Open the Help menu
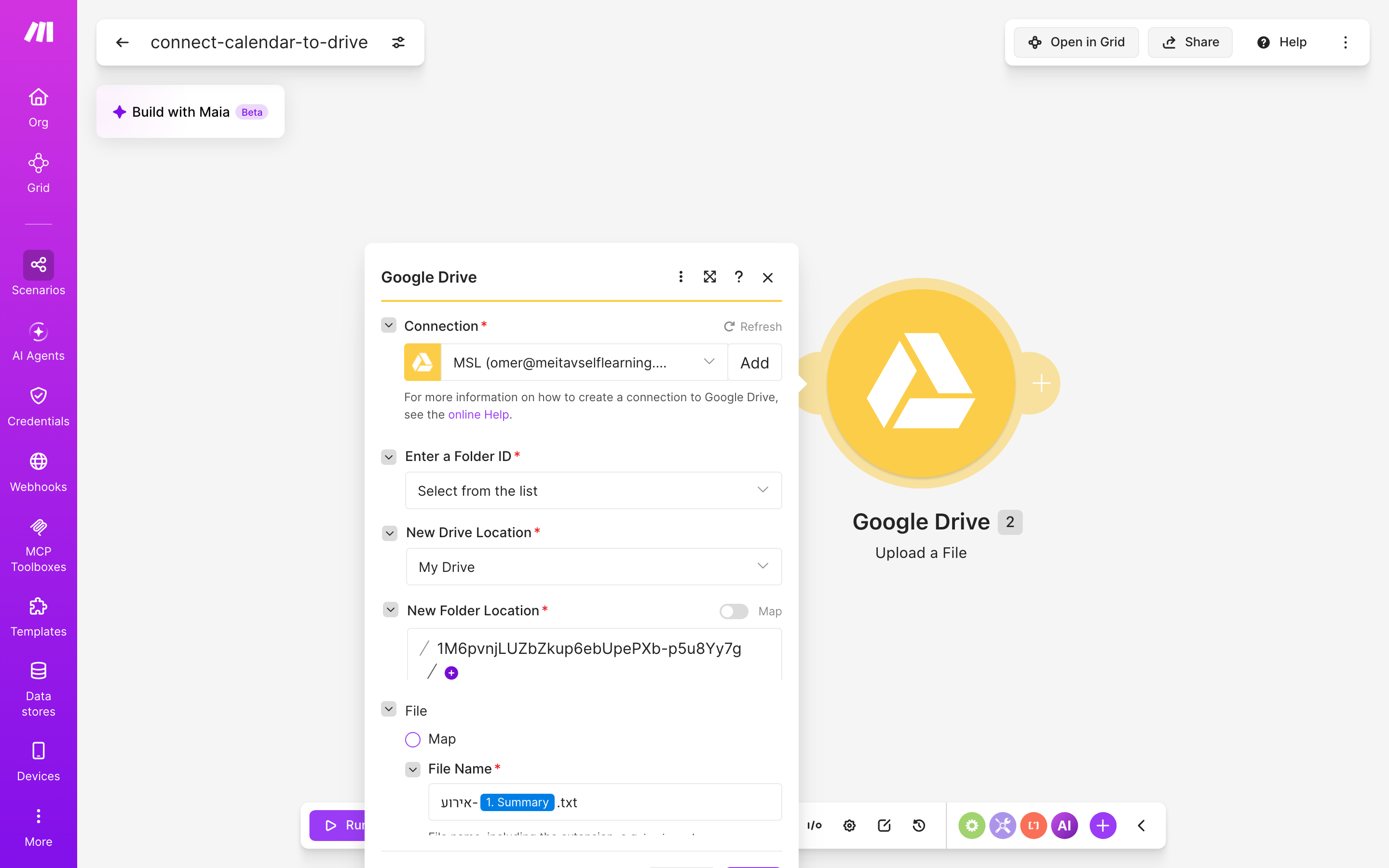 tap(1282, 42)
